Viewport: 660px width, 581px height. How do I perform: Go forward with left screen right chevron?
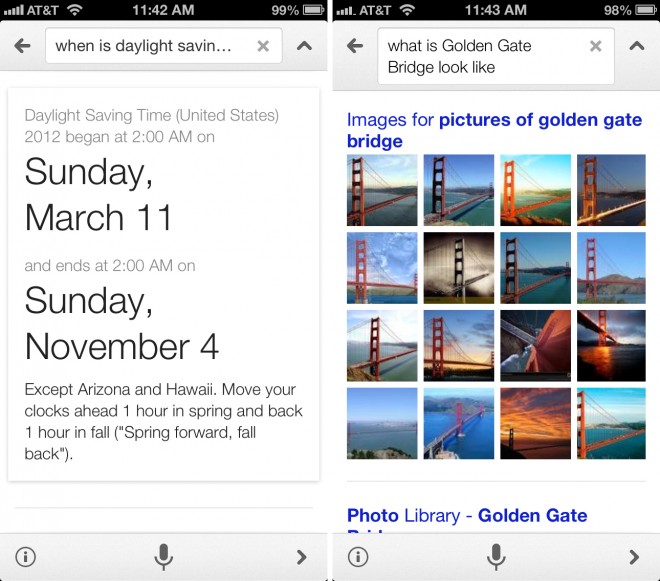pos(301,557)
